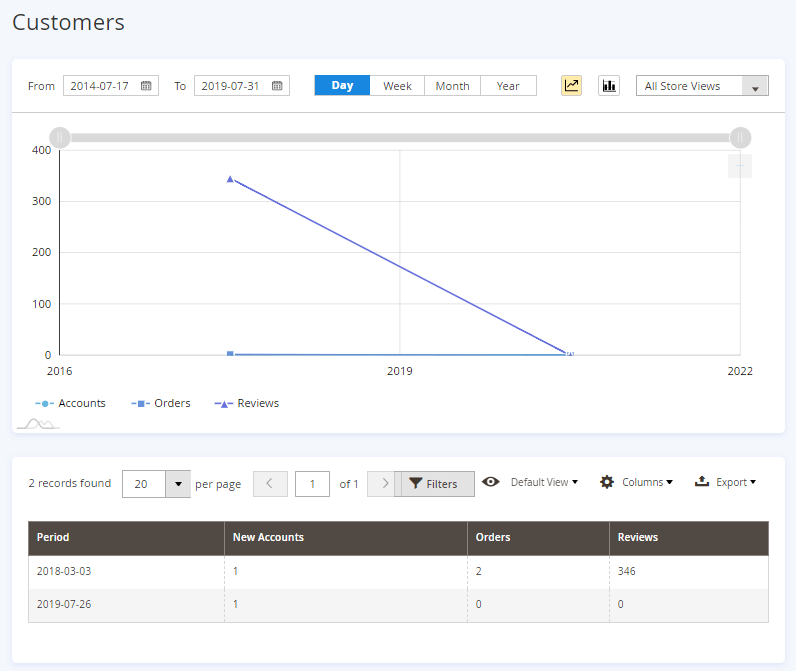796x671 pixels.
Task: Go to previous page of records
Action: pyautogui.click(x=270, y=484)
